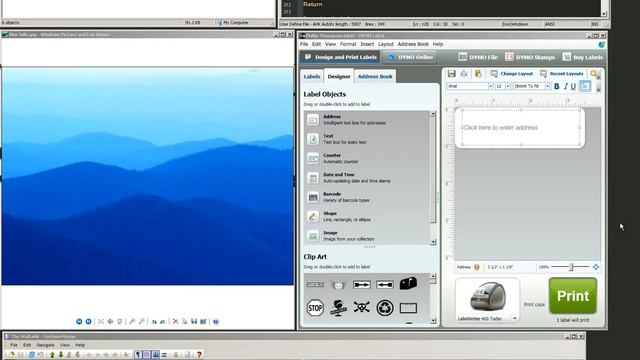Image resolution: width=640 pixels, height=360 pixels.
Task: Select the cat face clip art
Action: [338, 284]
